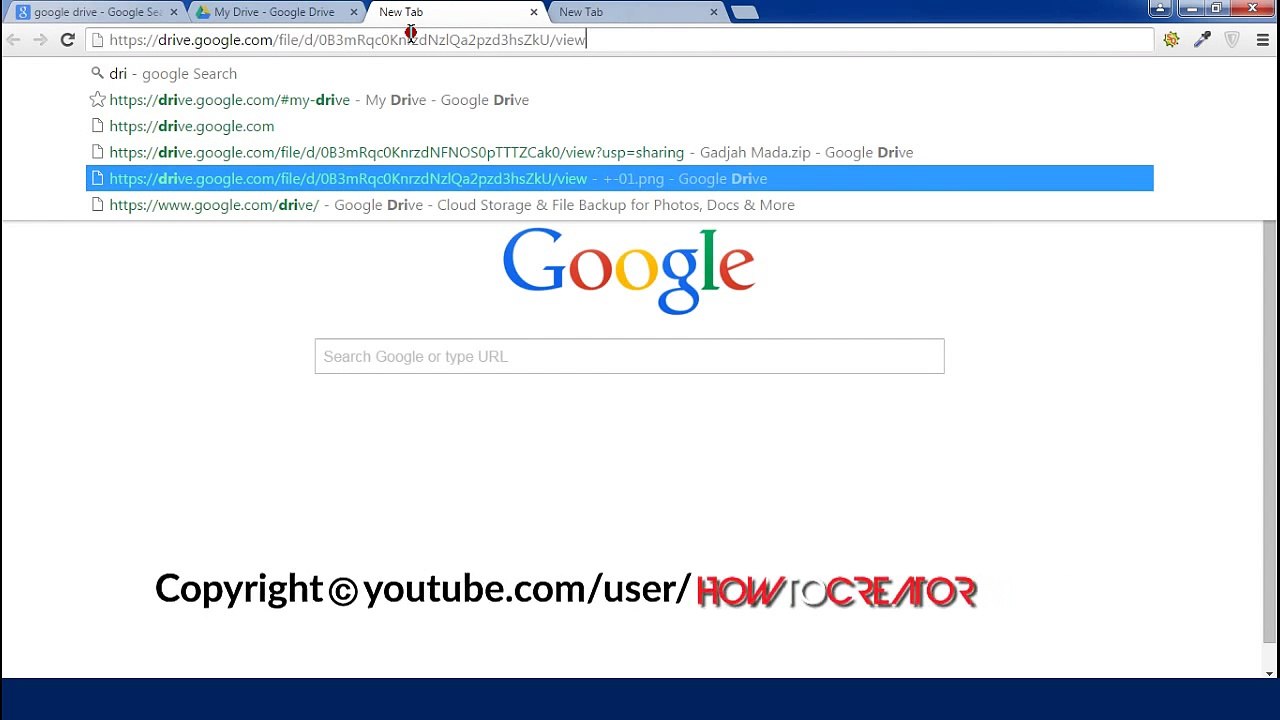Click the green gear extension icon
Viewport: 1280px width, 720px height.
pyautogui.click(x=1171, y=40)
